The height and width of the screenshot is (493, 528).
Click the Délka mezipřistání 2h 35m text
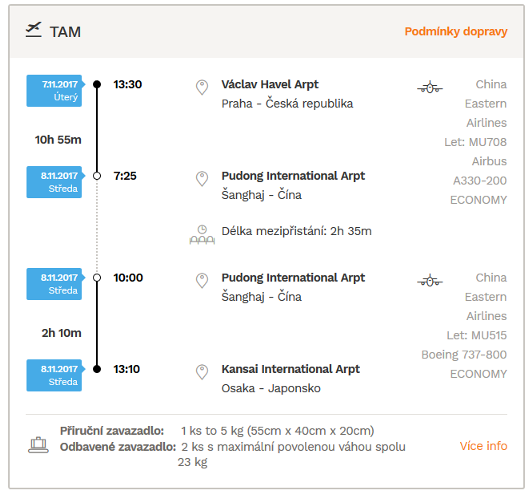tap(296, 231)
